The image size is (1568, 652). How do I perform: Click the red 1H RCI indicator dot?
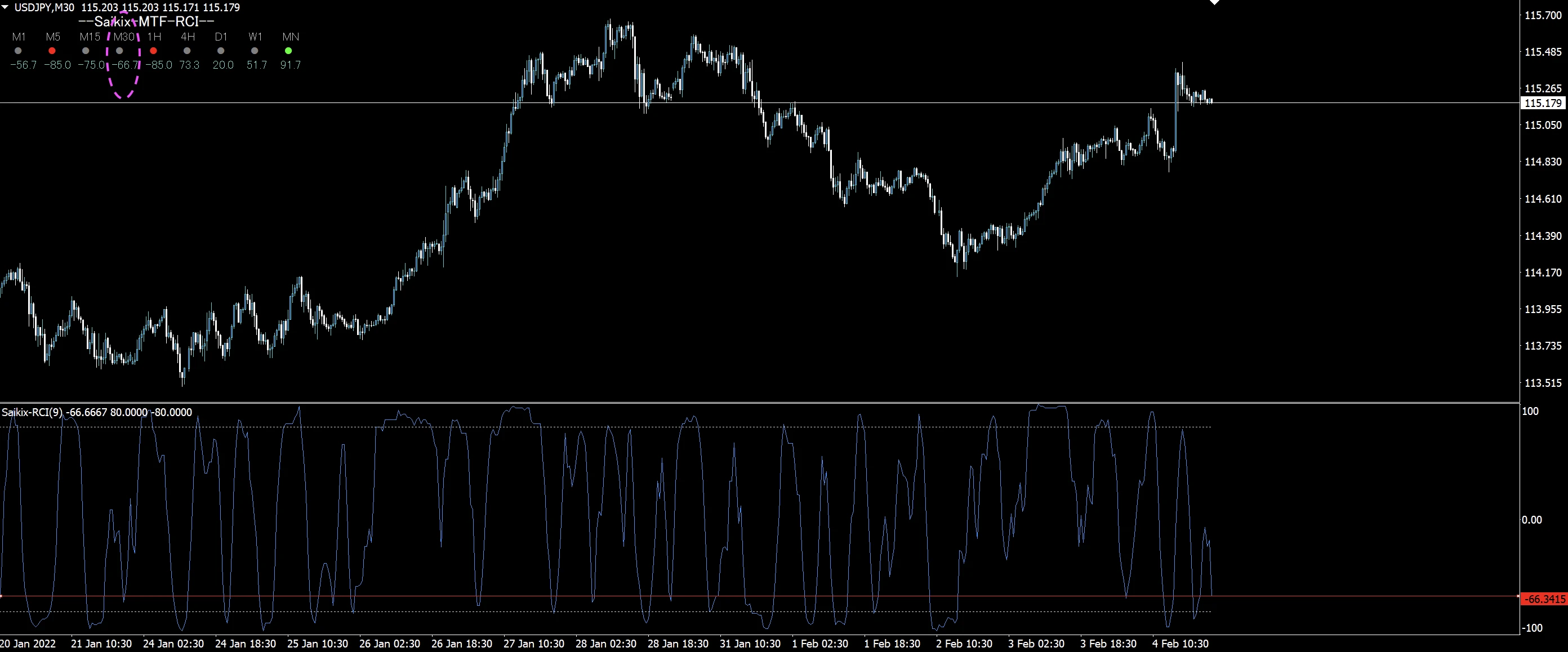point(153,51)
